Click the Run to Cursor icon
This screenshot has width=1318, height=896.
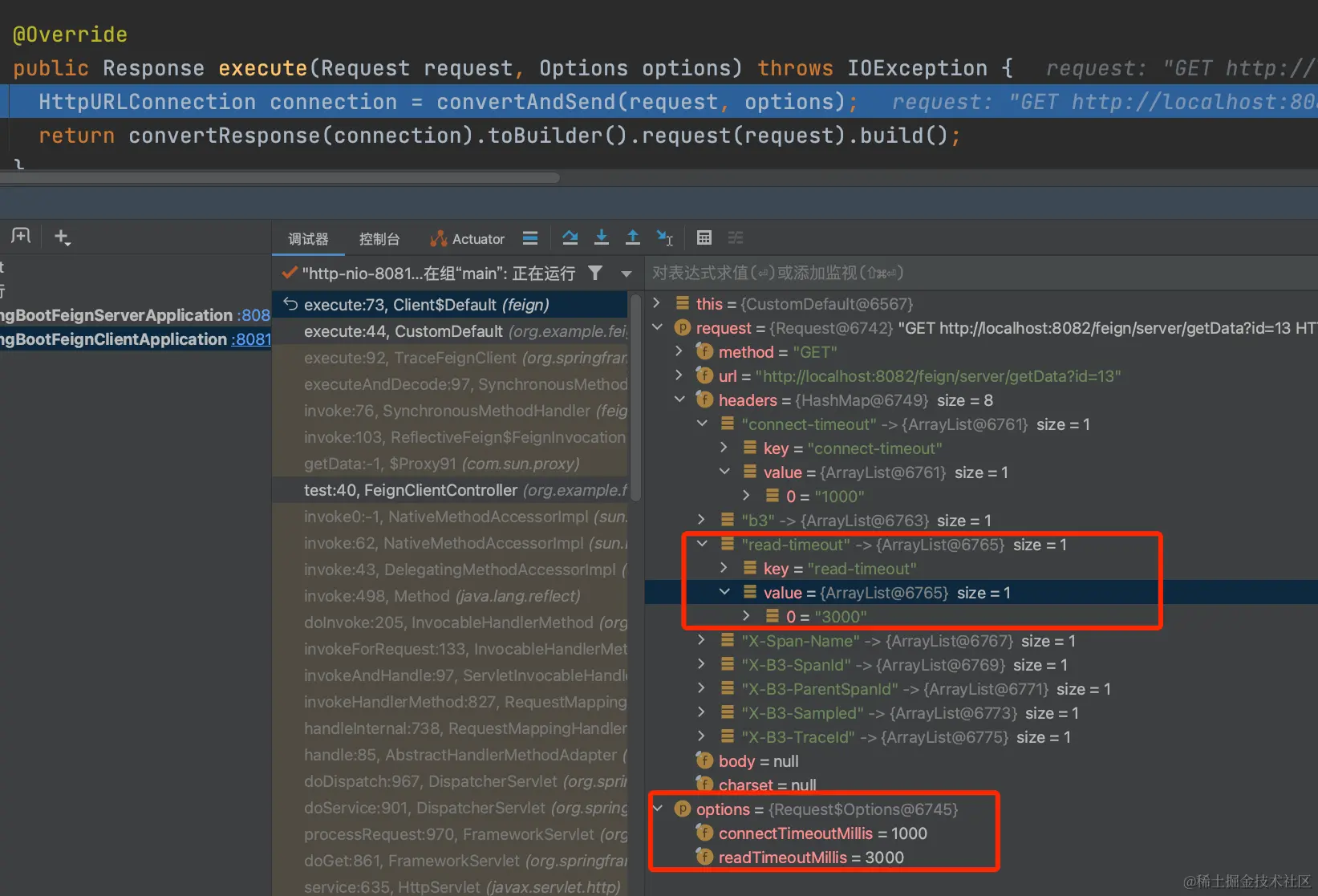(665, 237)
